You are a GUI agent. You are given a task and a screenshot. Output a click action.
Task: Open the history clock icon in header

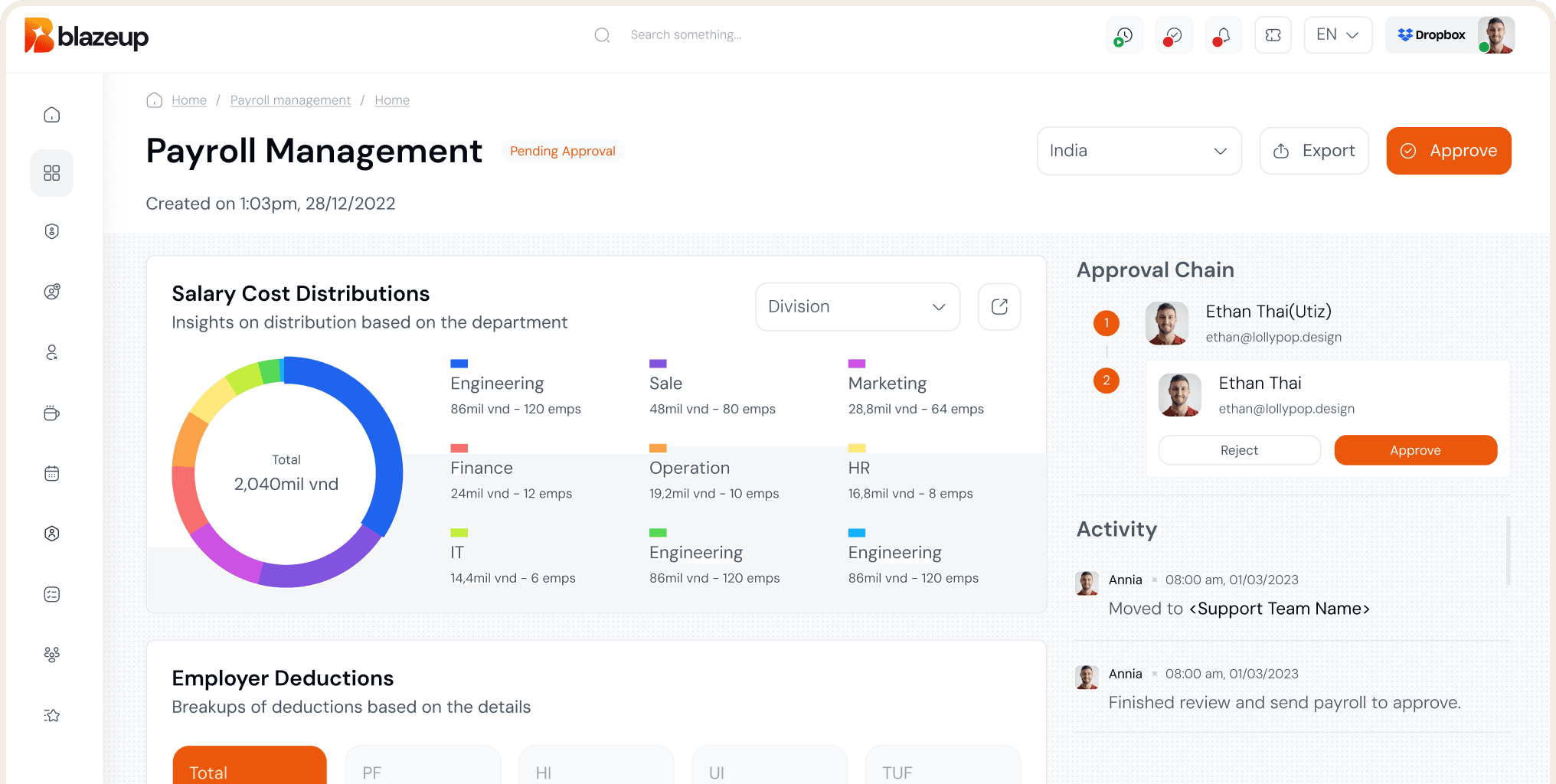[x=1124, y=35]
